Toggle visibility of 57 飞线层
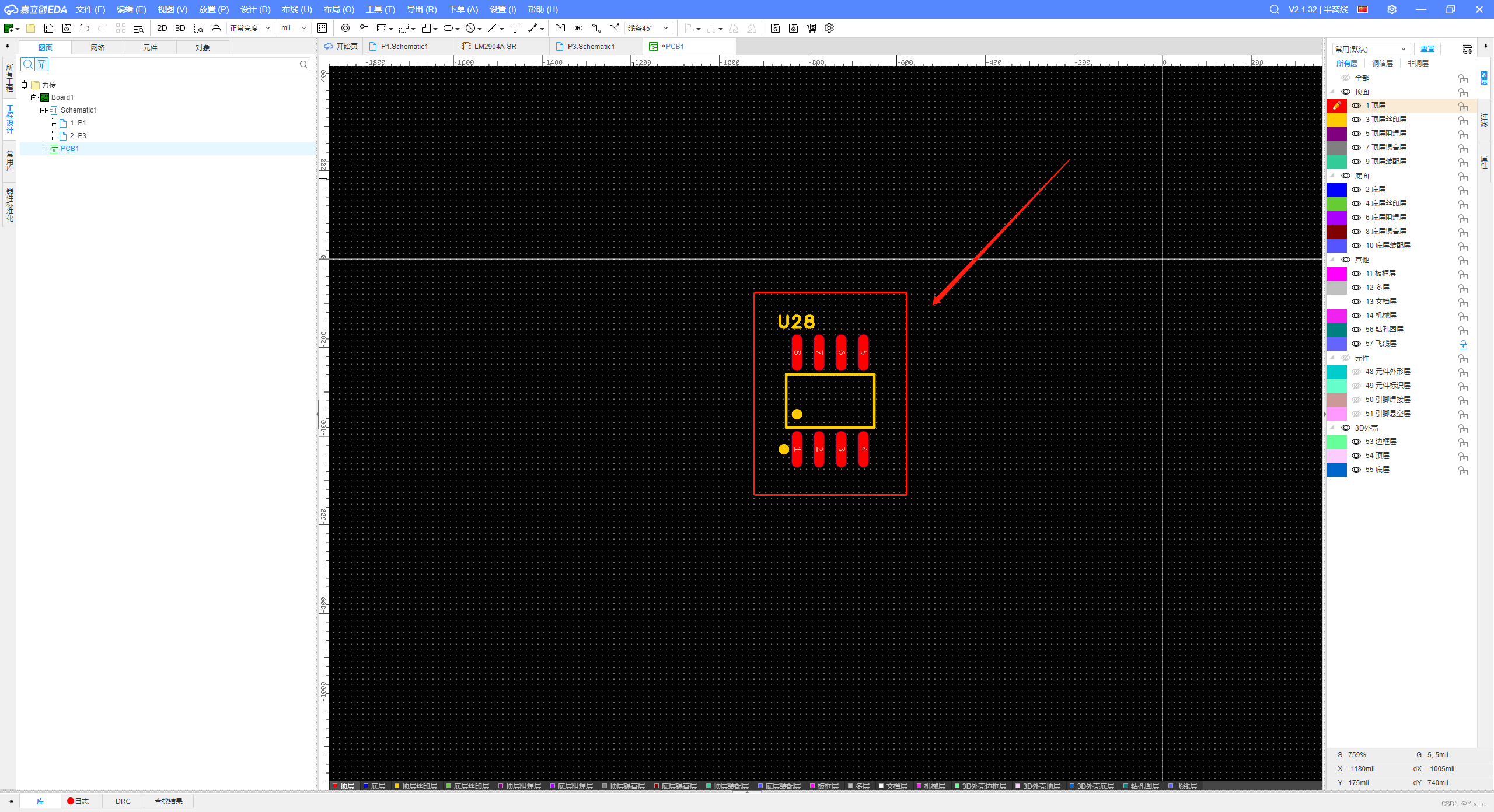This screenshot has width=1494, height=812. tap(1356, 344)
